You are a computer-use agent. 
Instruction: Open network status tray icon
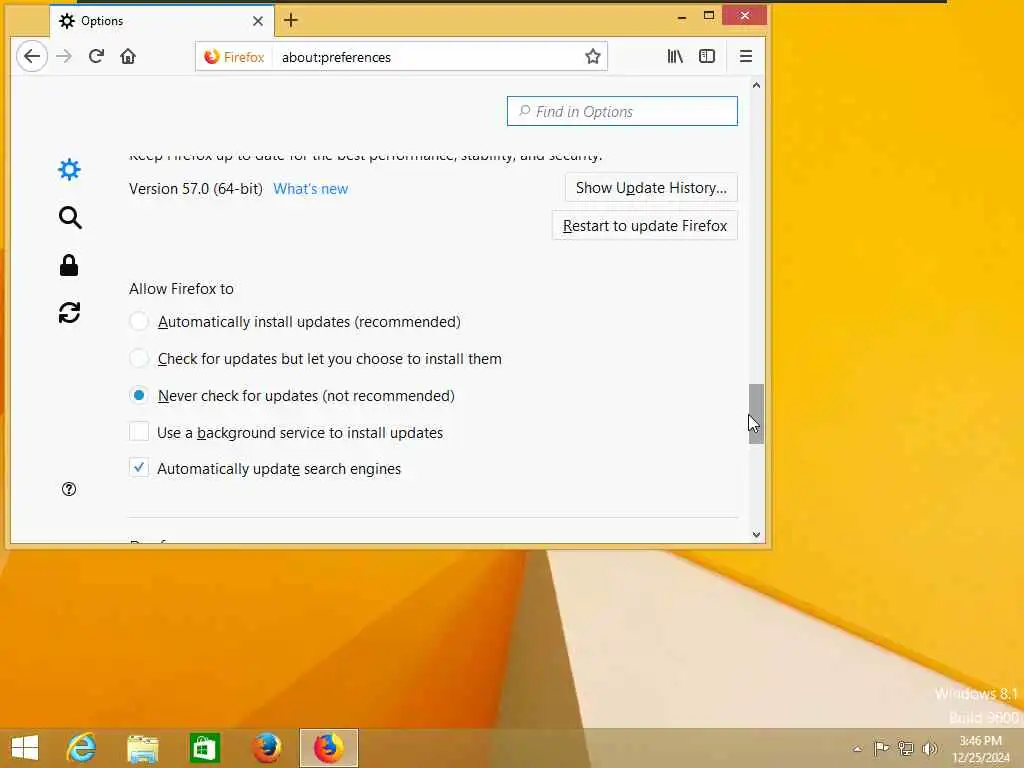pyautogui.click(x=905, y=748)
